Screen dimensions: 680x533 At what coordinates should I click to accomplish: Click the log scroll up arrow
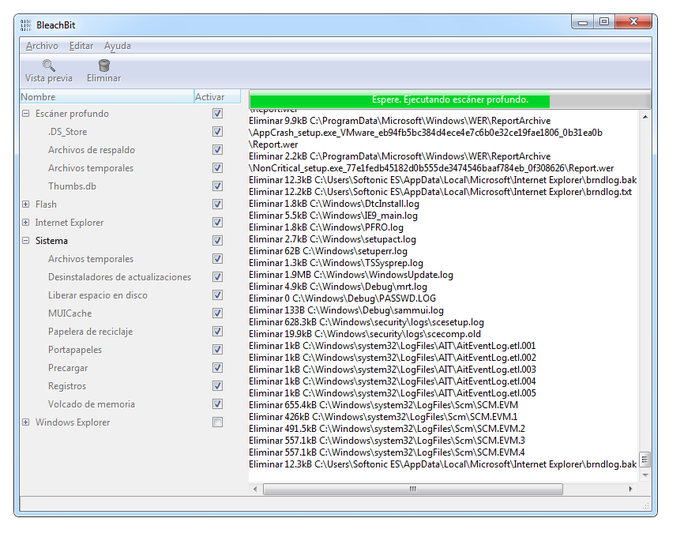[645, 117]
